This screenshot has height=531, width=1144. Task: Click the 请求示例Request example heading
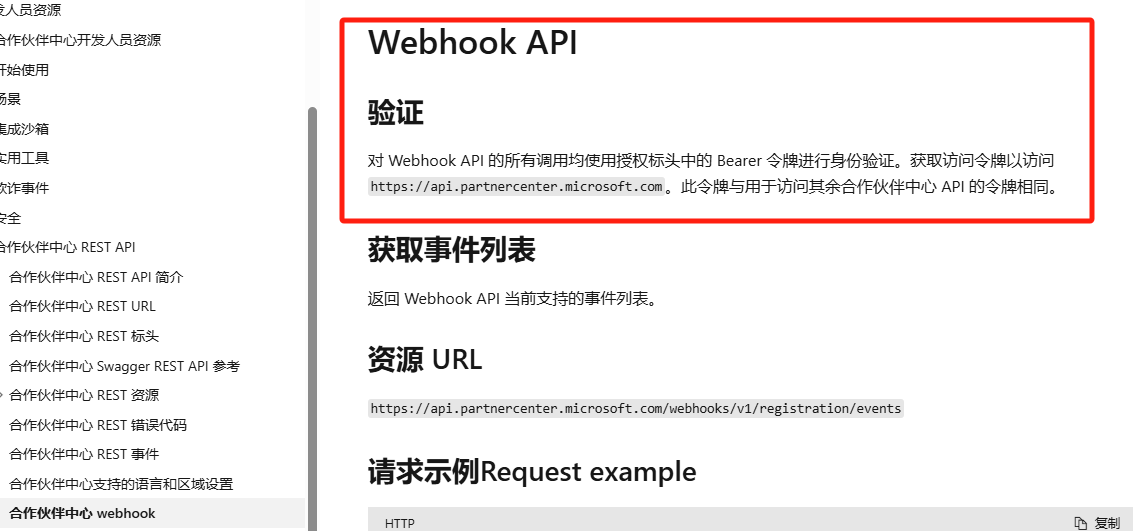click(533, 472)
